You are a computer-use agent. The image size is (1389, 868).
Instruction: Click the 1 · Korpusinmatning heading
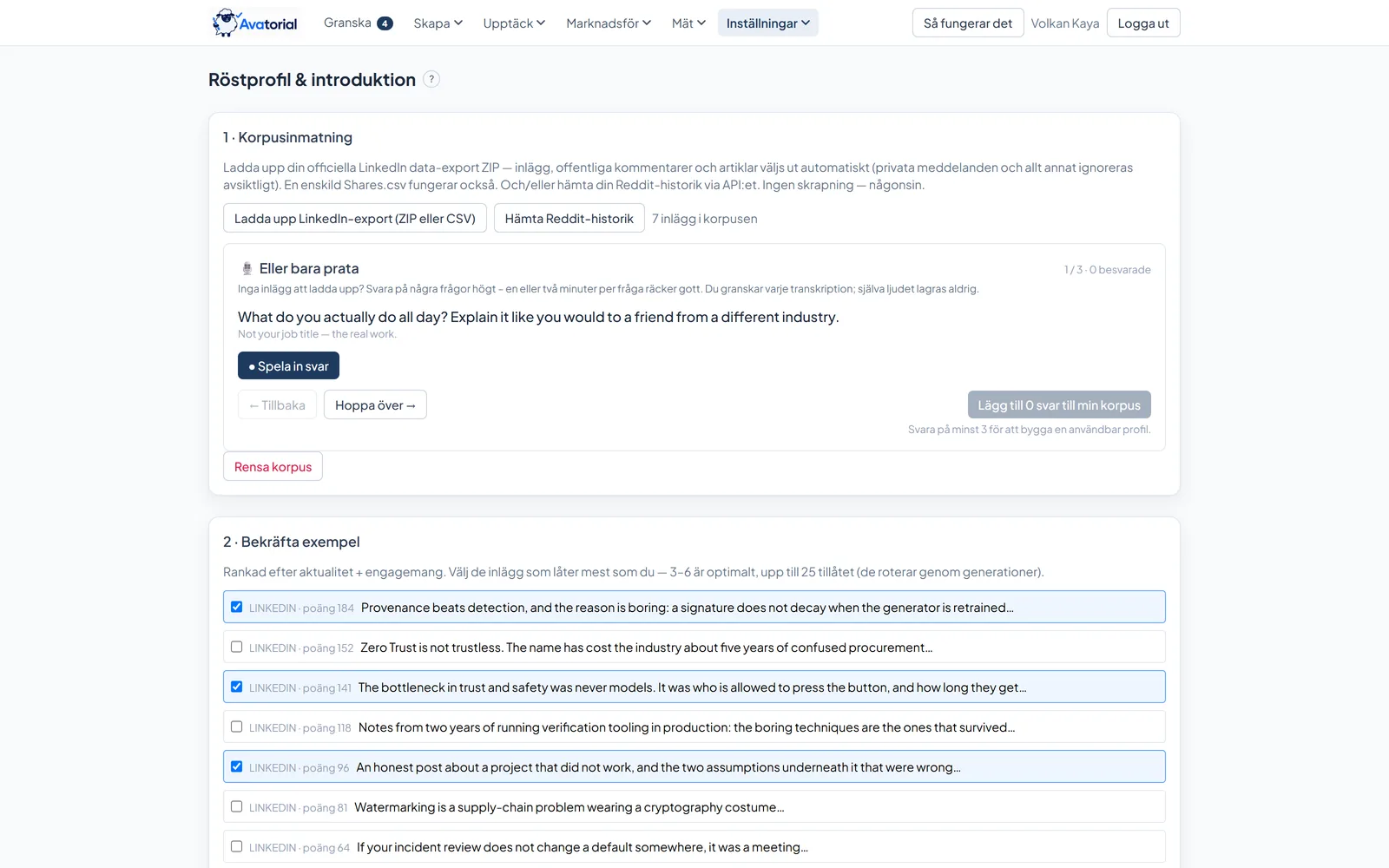[x=287, y=137]
